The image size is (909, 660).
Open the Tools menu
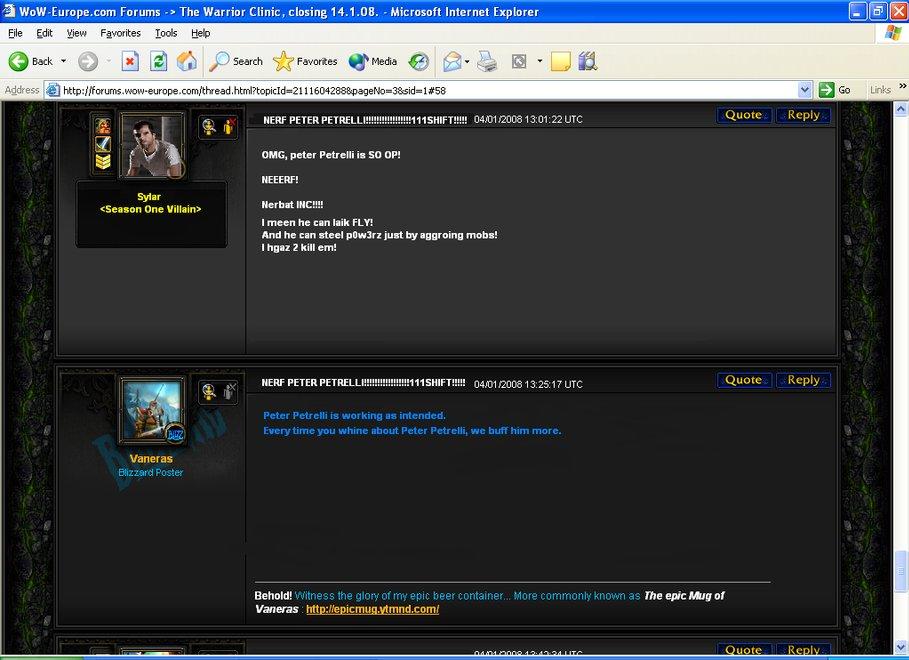coord(166,33)
